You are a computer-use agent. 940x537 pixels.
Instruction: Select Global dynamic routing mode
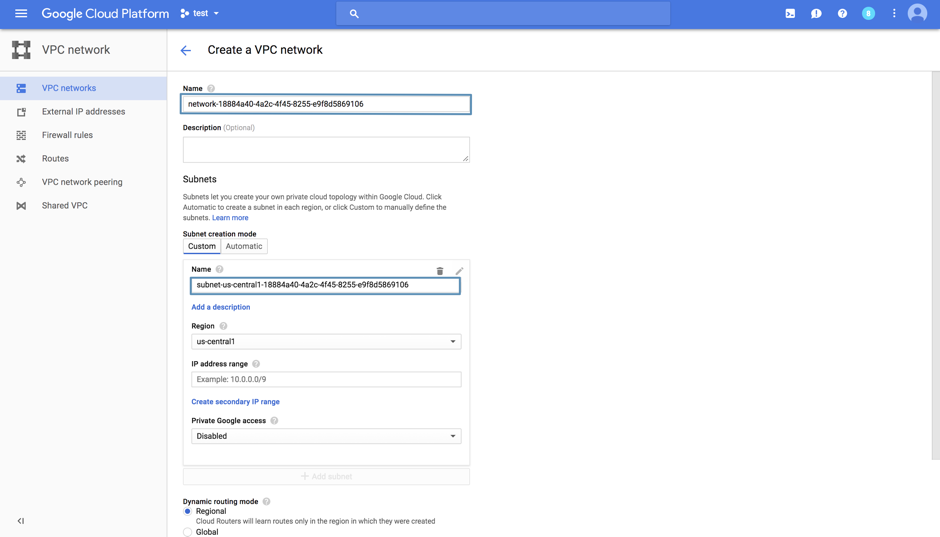coord(188,532)
